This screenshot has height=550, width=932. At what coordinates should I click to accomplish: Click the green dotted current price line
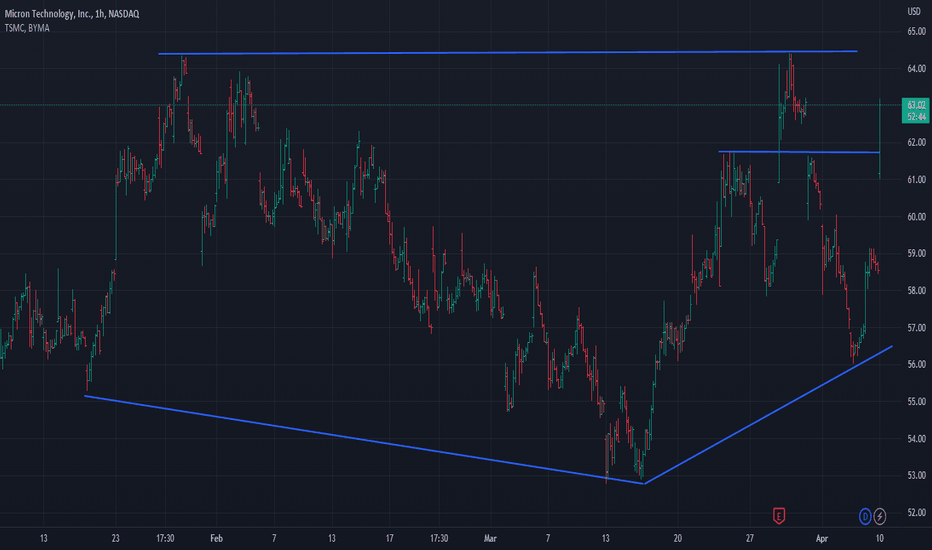tap(450, 105)
